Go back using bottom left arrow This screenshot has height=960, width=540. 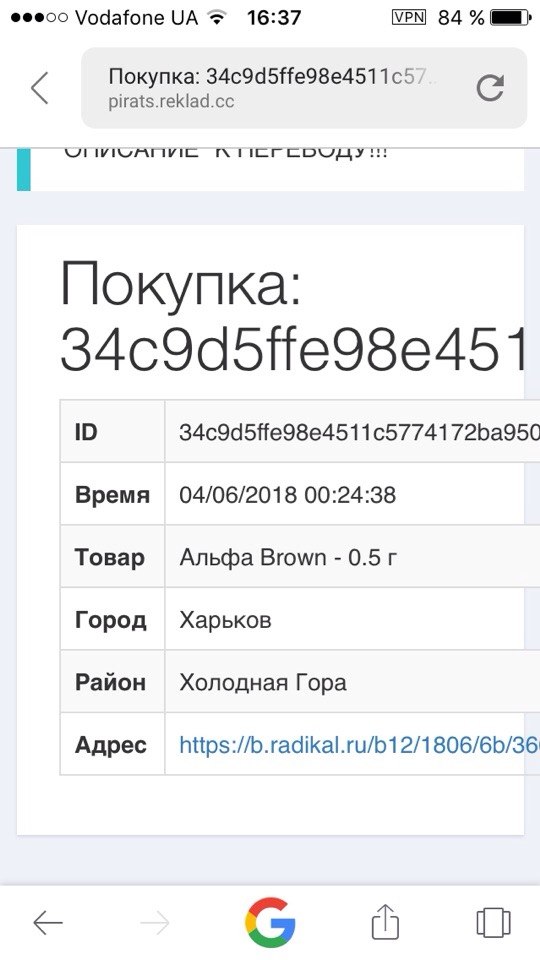point(48,923)
